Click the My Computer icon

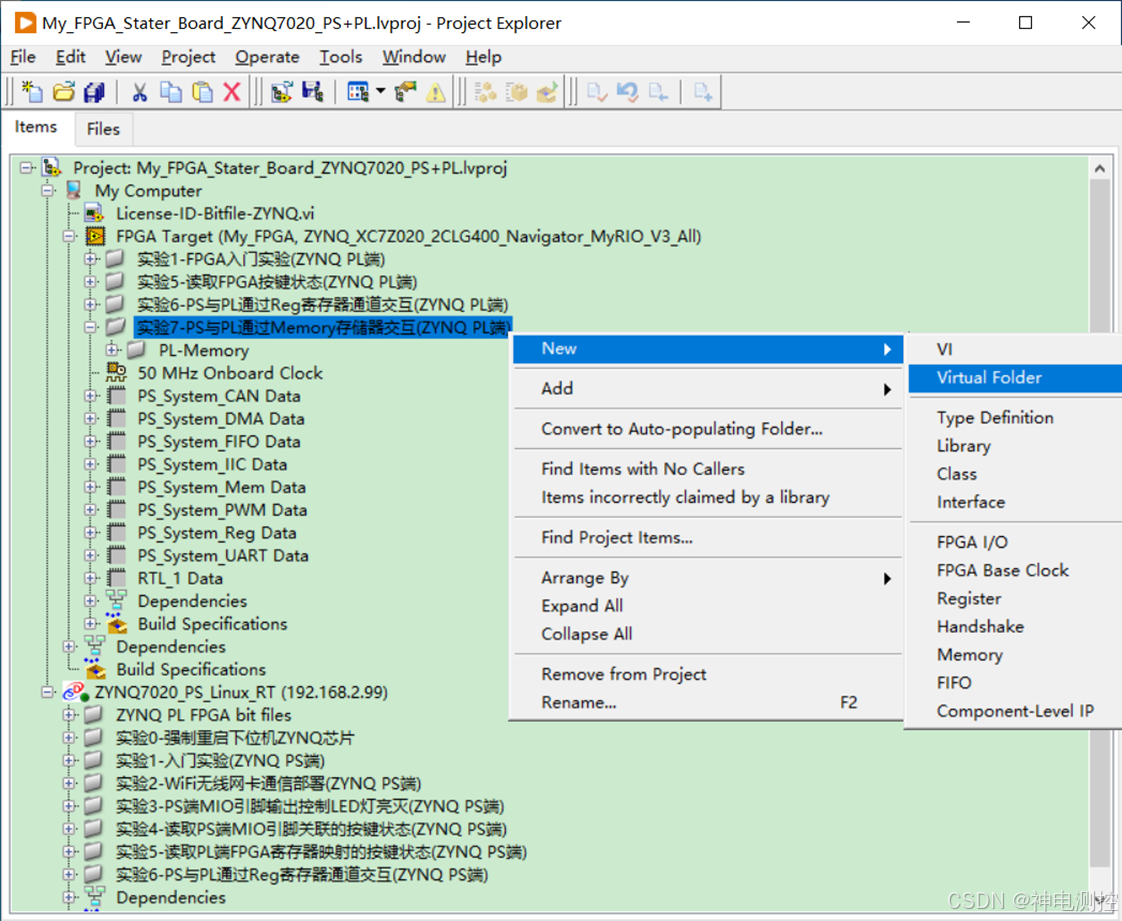tap(74, 190)
